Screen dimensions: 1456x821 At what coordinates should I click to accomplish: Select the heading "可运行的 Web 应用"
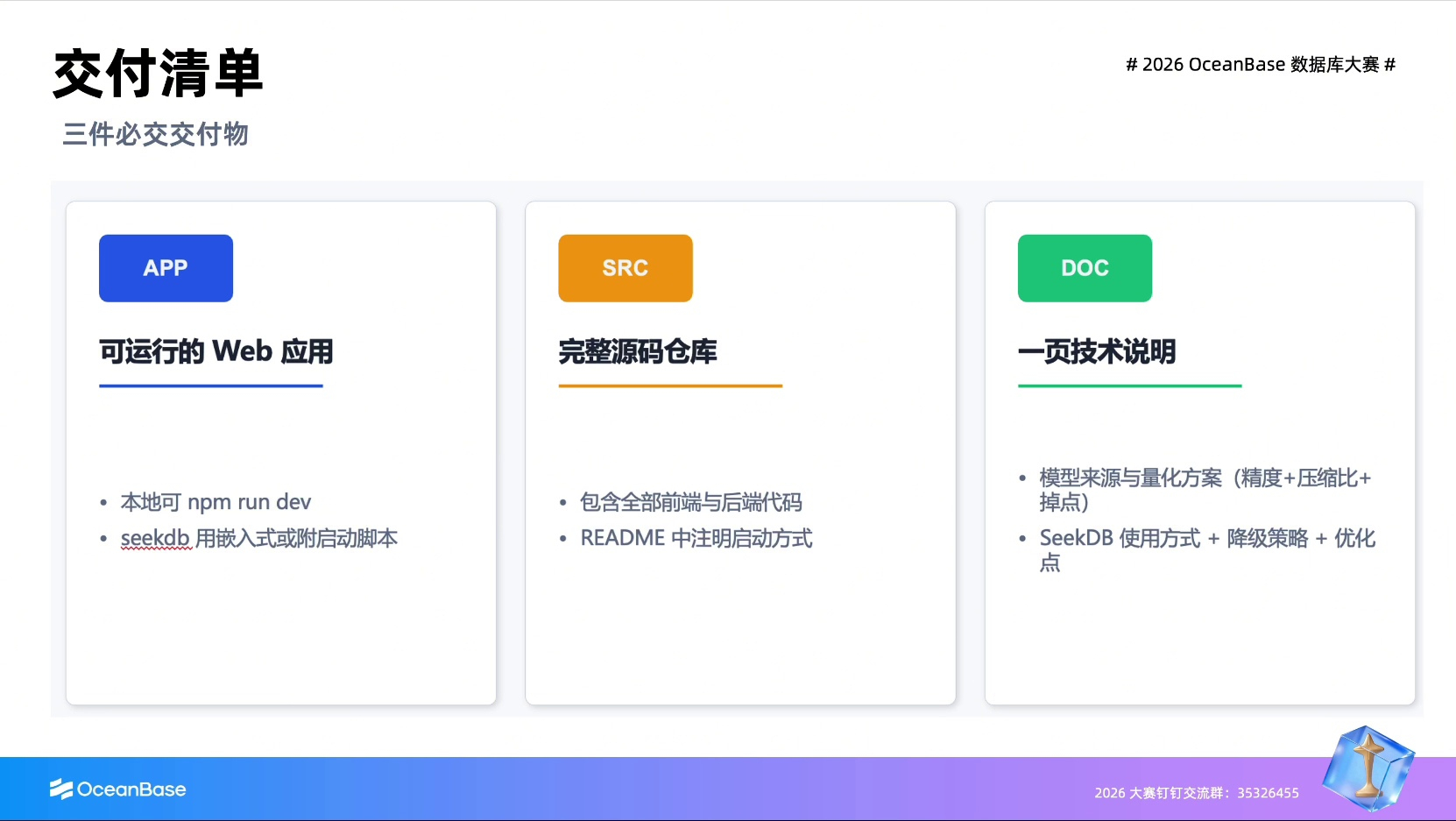[x=216, y=351]
